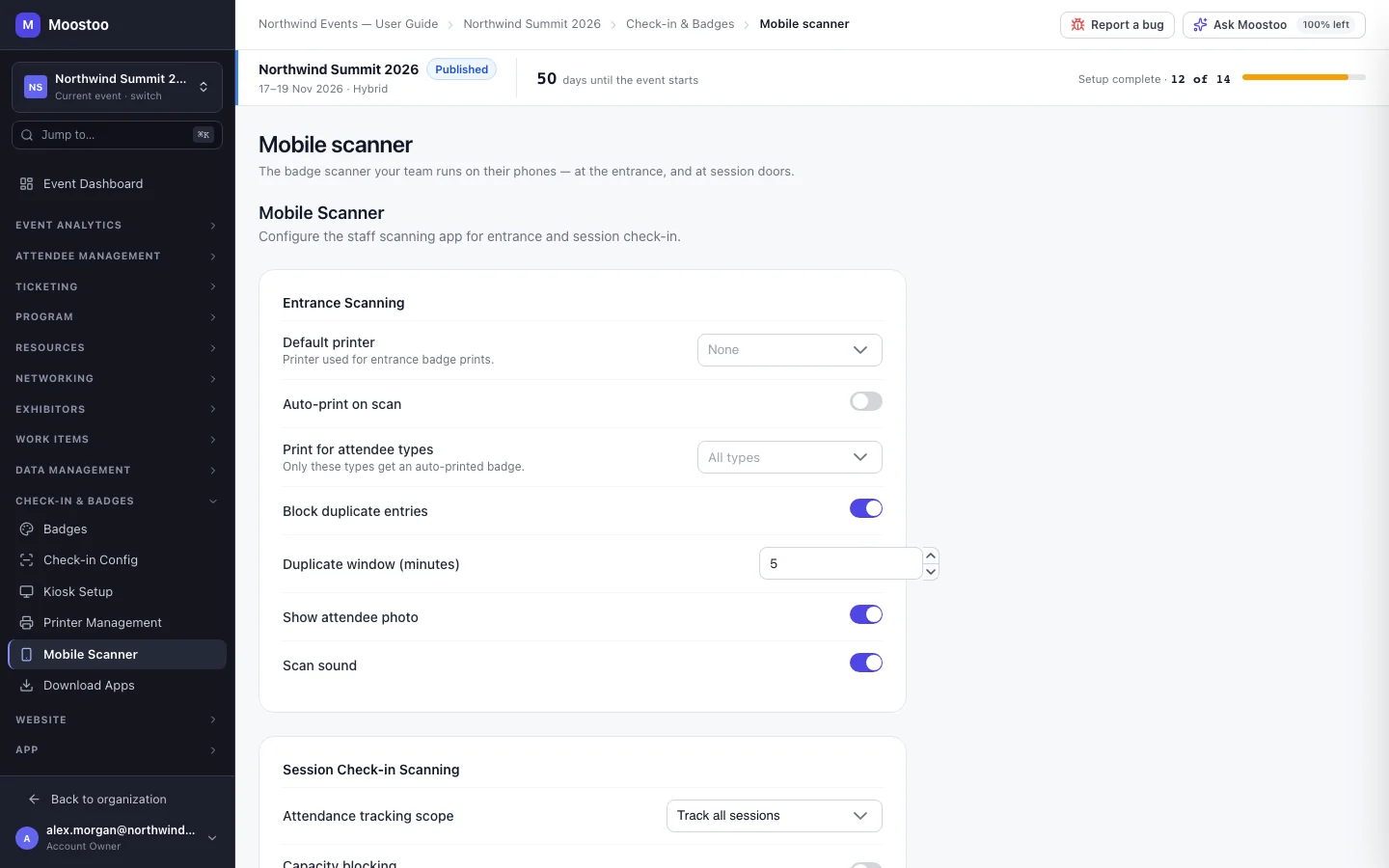Open Northwind Events — User Guide breadcrumb
1389x868 pixels.
348,24
